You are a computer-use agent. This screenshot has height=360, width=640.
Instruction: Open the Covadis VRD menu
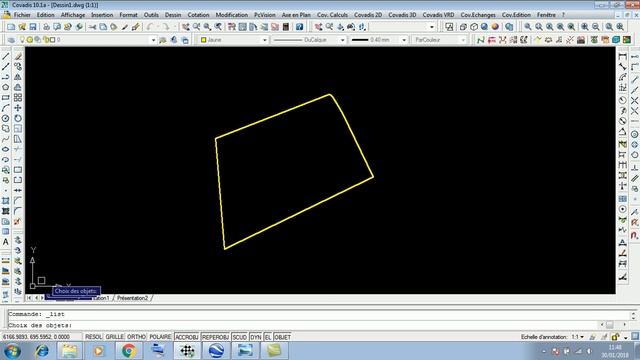click(x=438, y=15)
